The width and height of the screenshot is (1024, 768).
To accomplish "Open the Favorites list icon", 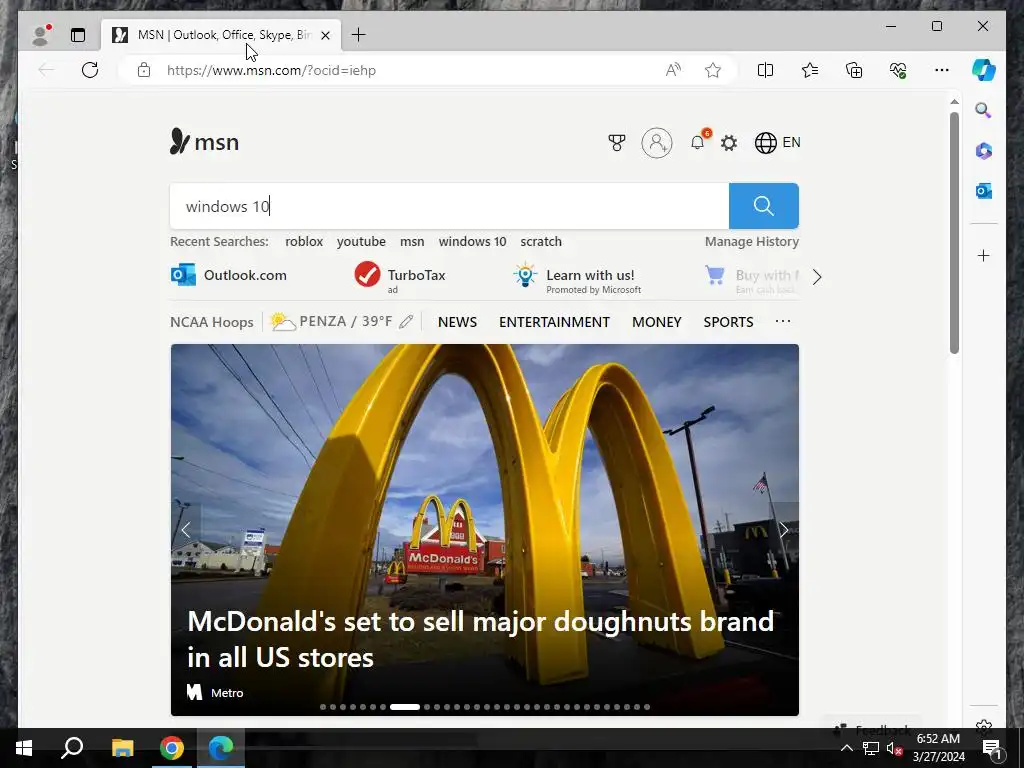I will click(x=810, y=70).
